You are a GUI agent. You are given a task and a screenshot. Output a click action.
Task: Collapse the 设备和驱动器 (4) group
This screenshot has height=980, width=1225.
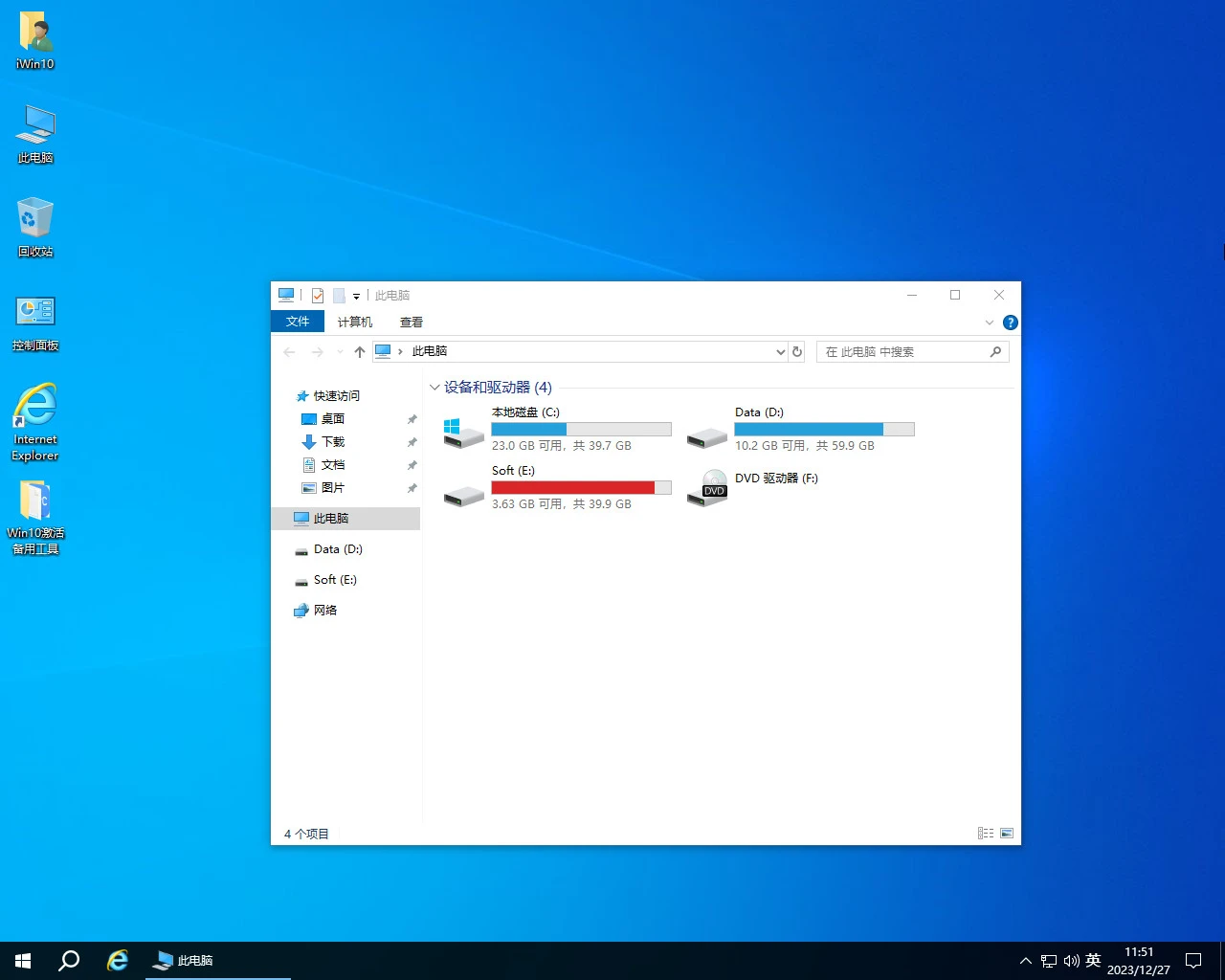pyautogui.click(x=434, y=388)
